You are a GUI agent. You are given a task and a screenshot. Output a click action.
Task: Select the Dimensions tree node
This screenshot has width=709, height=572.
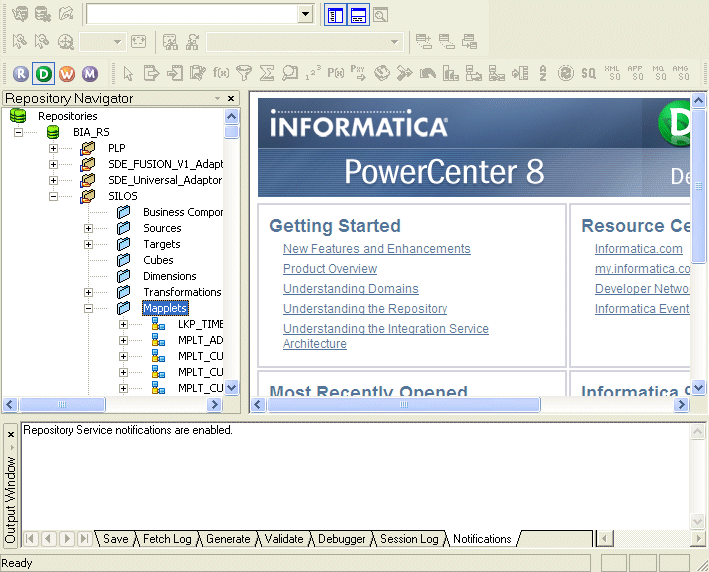tap(170, 276)
